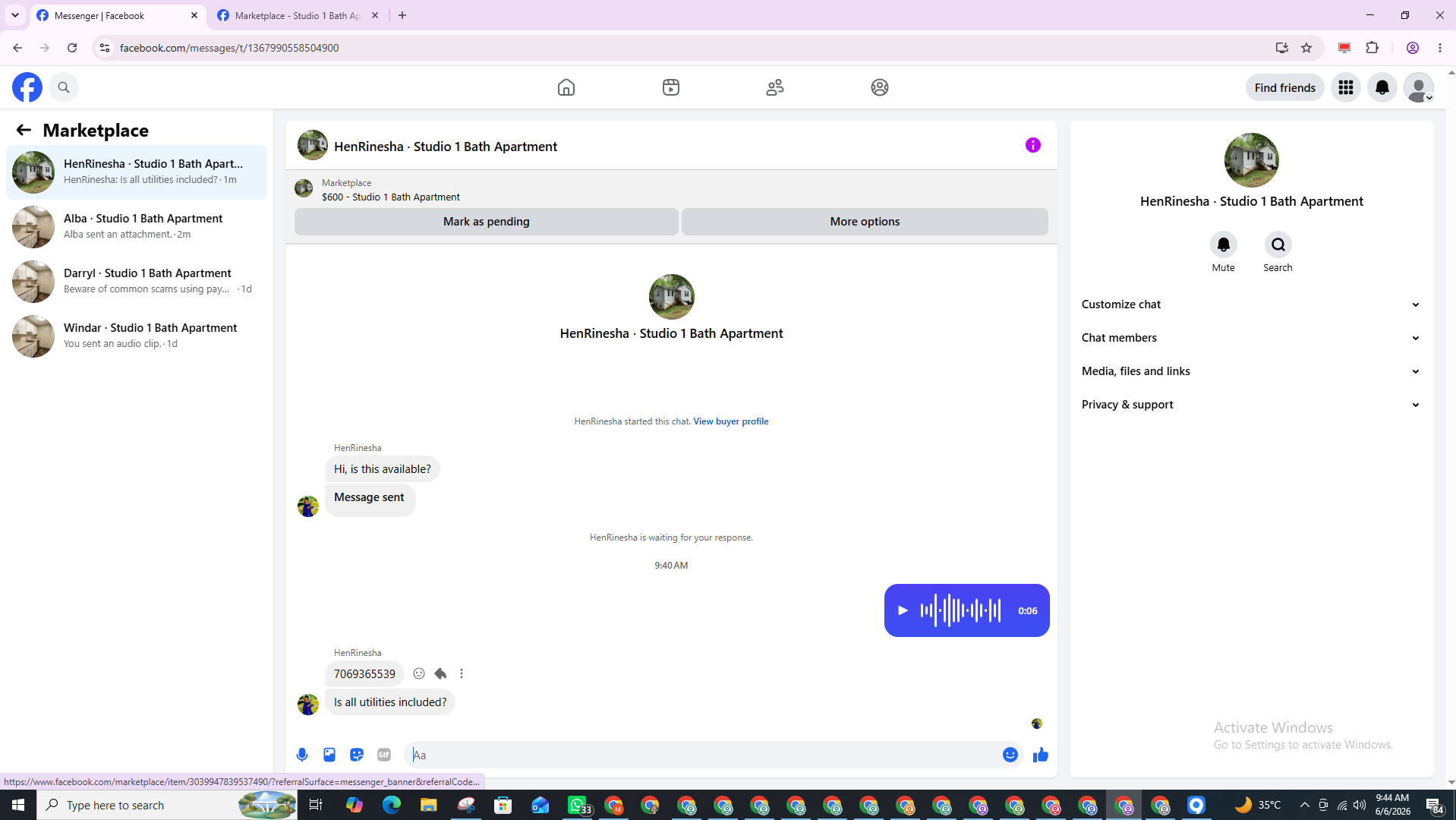Open more options for 7069365539 message
Viewport: 1456px width, 820px height.
[462, 673]
